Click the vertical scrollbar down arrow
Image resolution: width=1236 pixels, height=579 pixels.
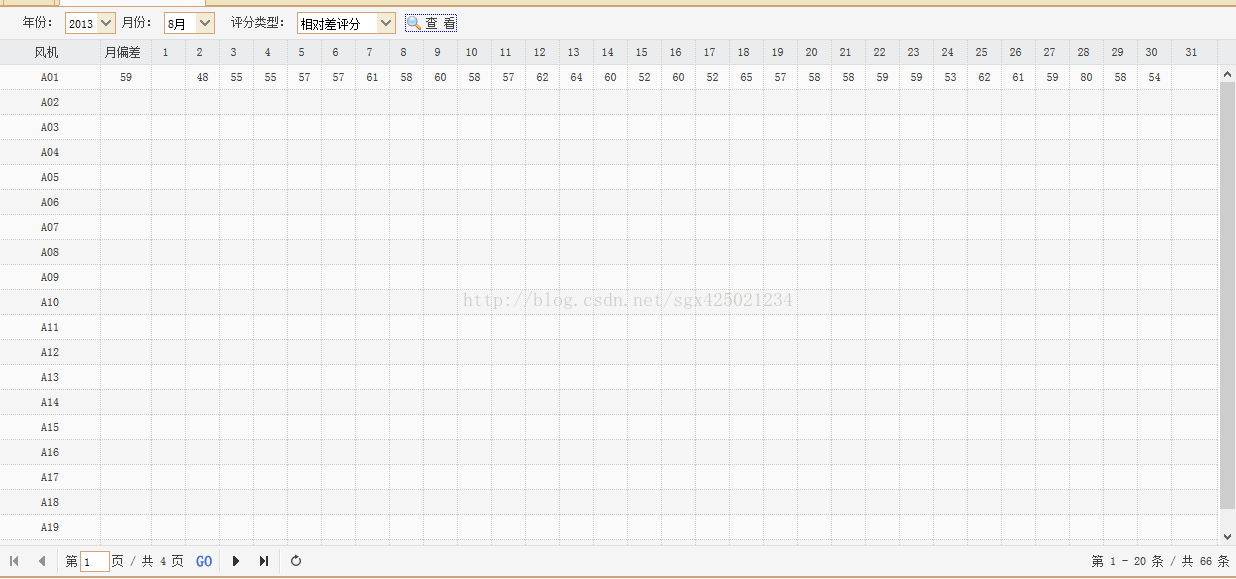click(1228, 536)
